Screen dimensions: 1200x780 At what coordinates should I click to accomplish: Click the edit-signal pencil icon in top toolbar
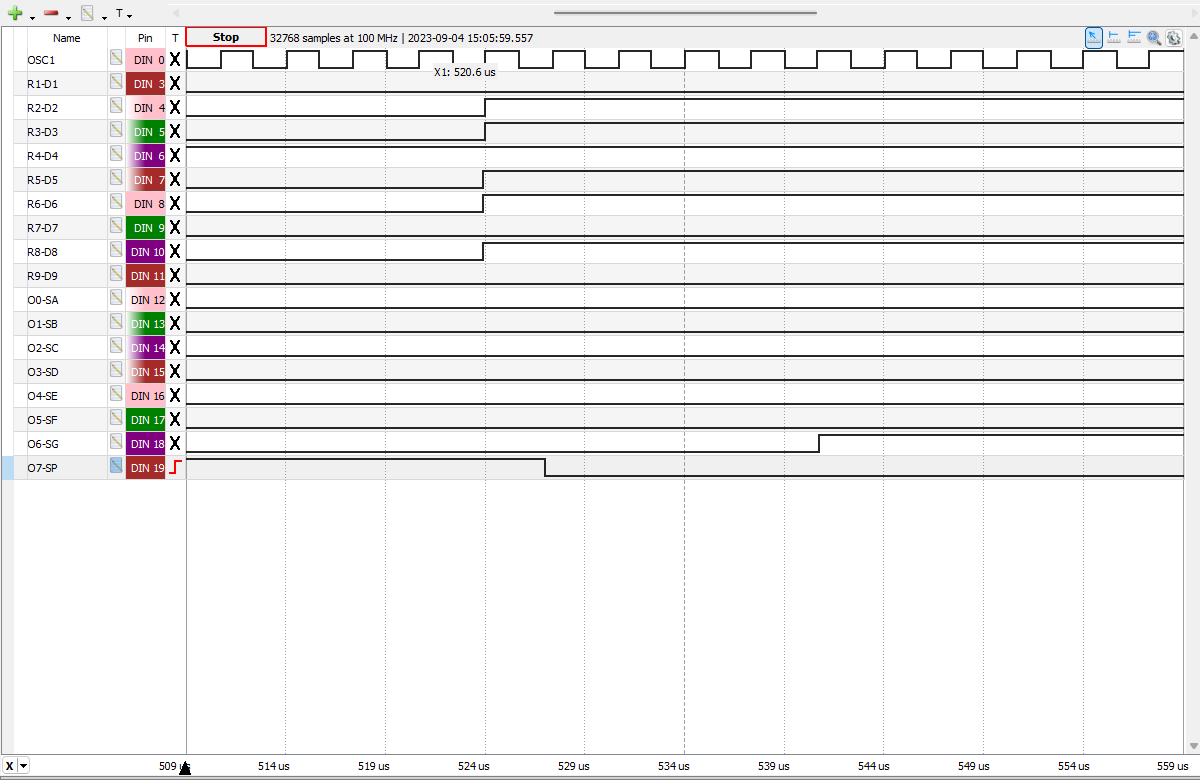(x=88, y=14)
